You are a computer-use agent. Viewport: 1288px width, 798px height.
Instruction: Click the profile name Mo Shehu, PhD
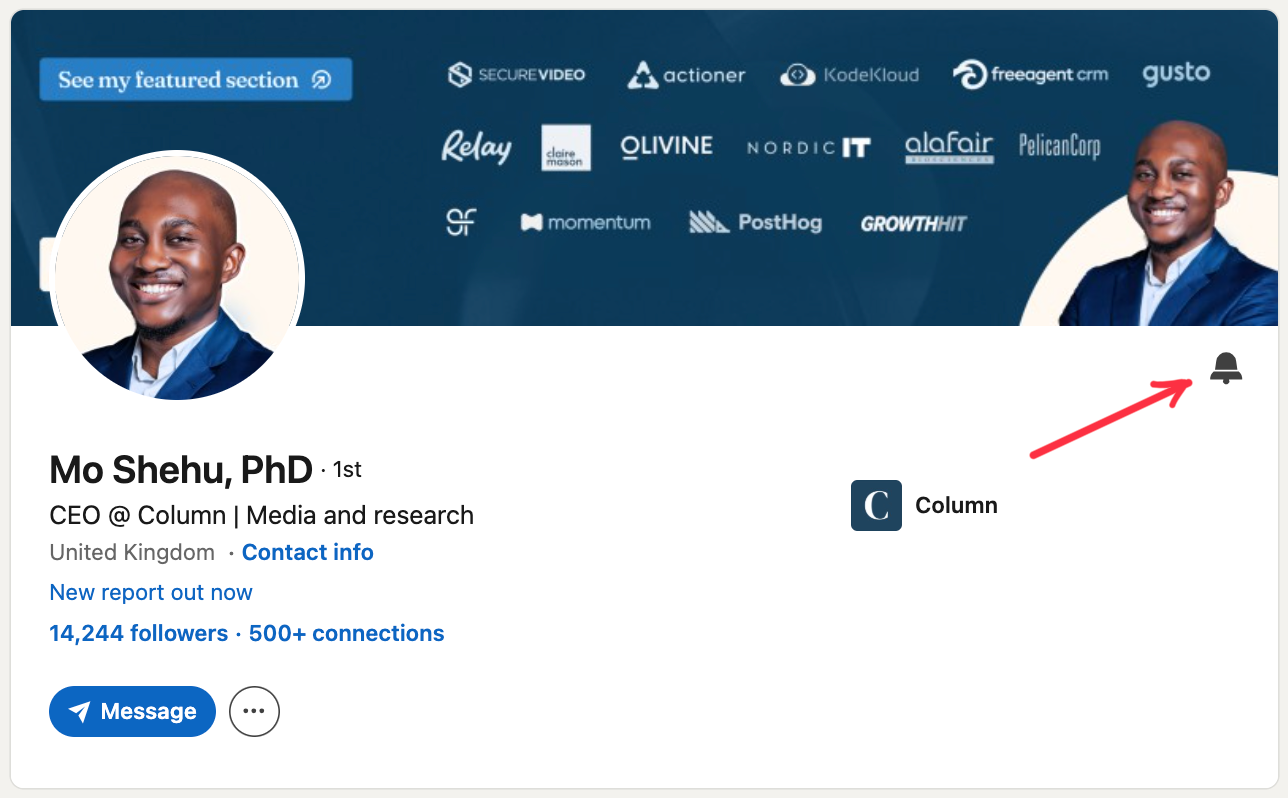(x=181, y=469)
